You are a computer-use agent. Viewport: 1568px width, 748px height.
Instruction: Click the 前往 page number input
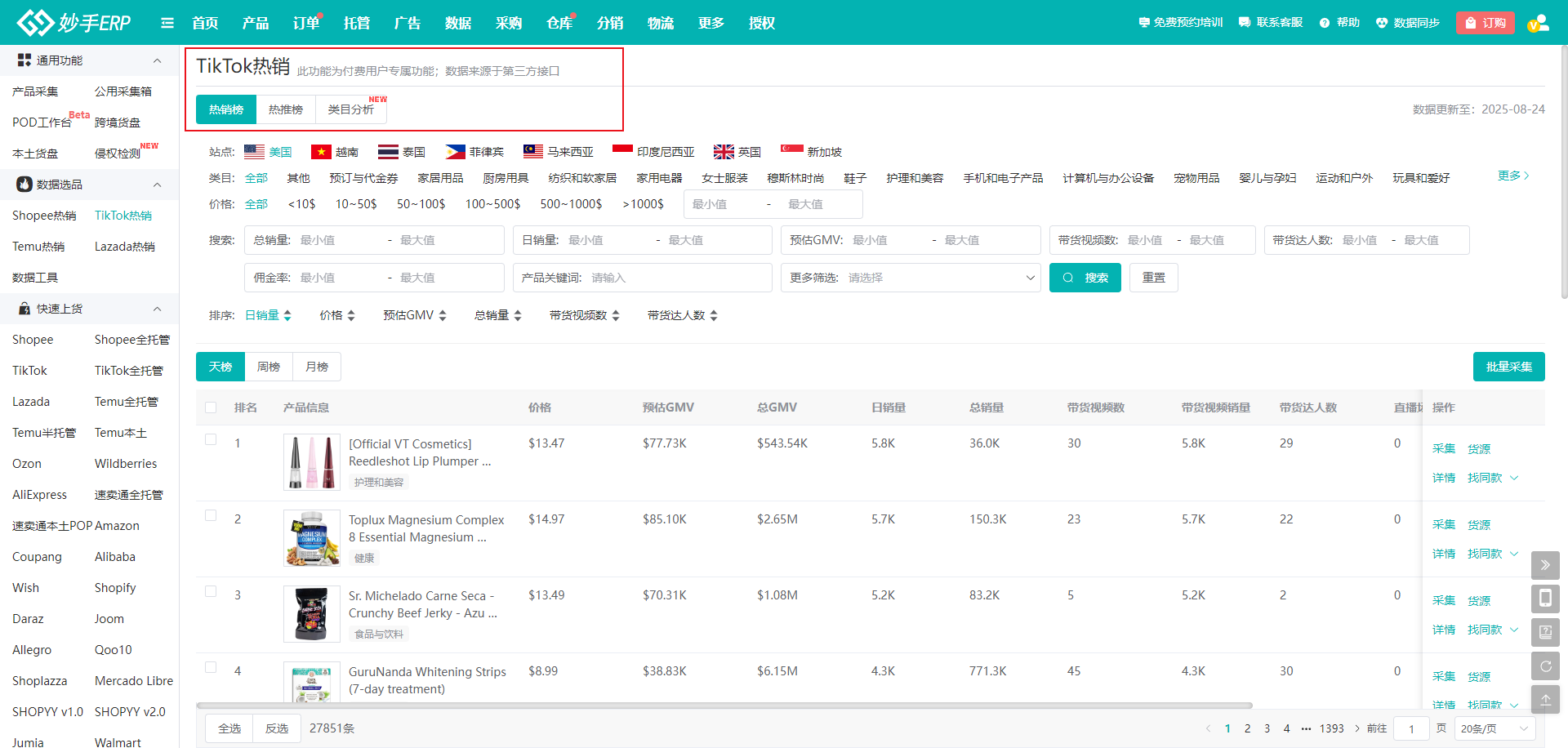tap(1411, 728)
